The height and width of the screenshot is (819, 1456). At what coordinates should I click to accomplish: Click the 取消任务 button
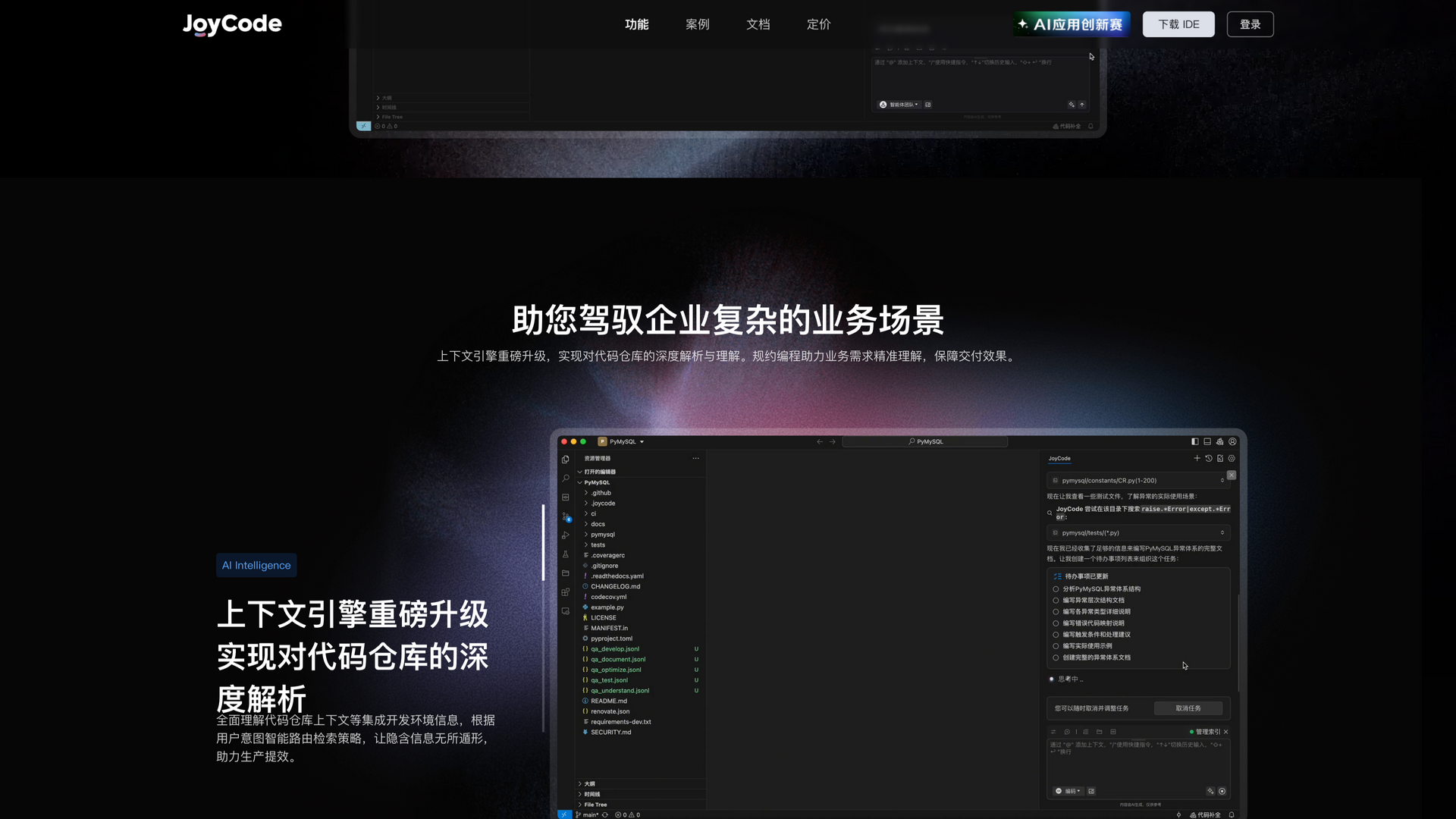[x=1188, y=708]
